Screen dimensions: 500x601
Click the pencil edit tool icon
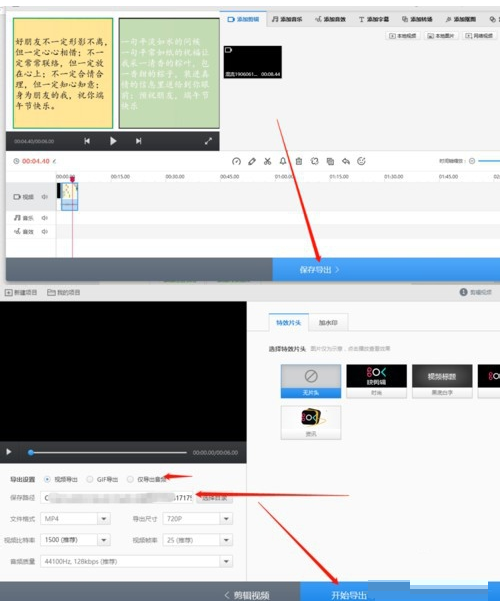click(x=252, y=161)
